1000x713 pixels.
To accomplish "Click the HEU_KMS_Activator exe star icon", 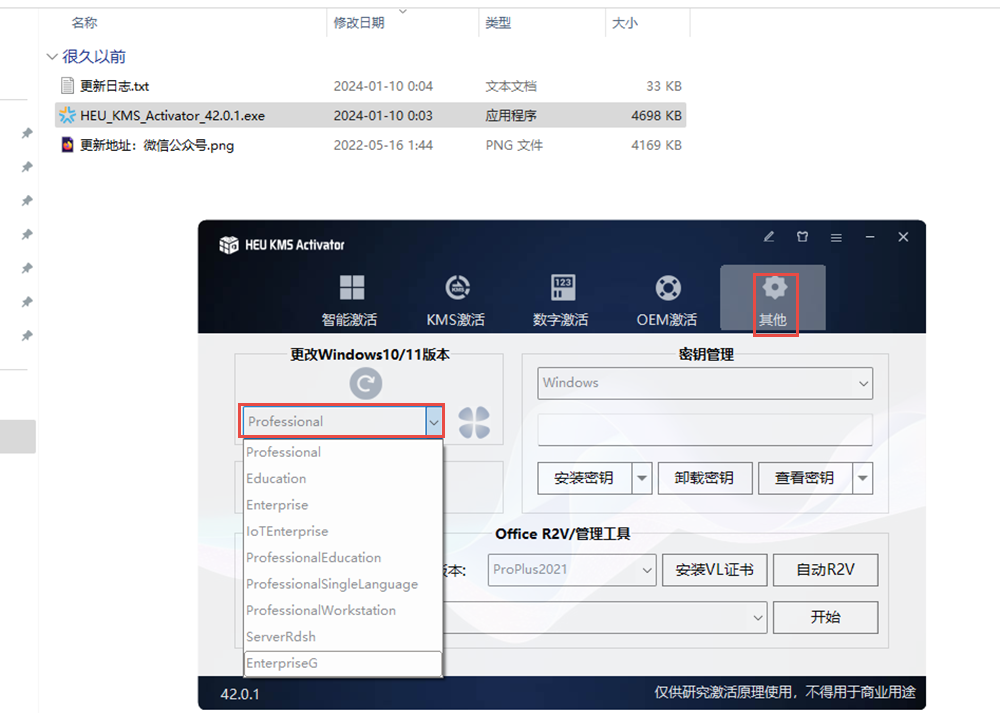I will pos(67,115).
